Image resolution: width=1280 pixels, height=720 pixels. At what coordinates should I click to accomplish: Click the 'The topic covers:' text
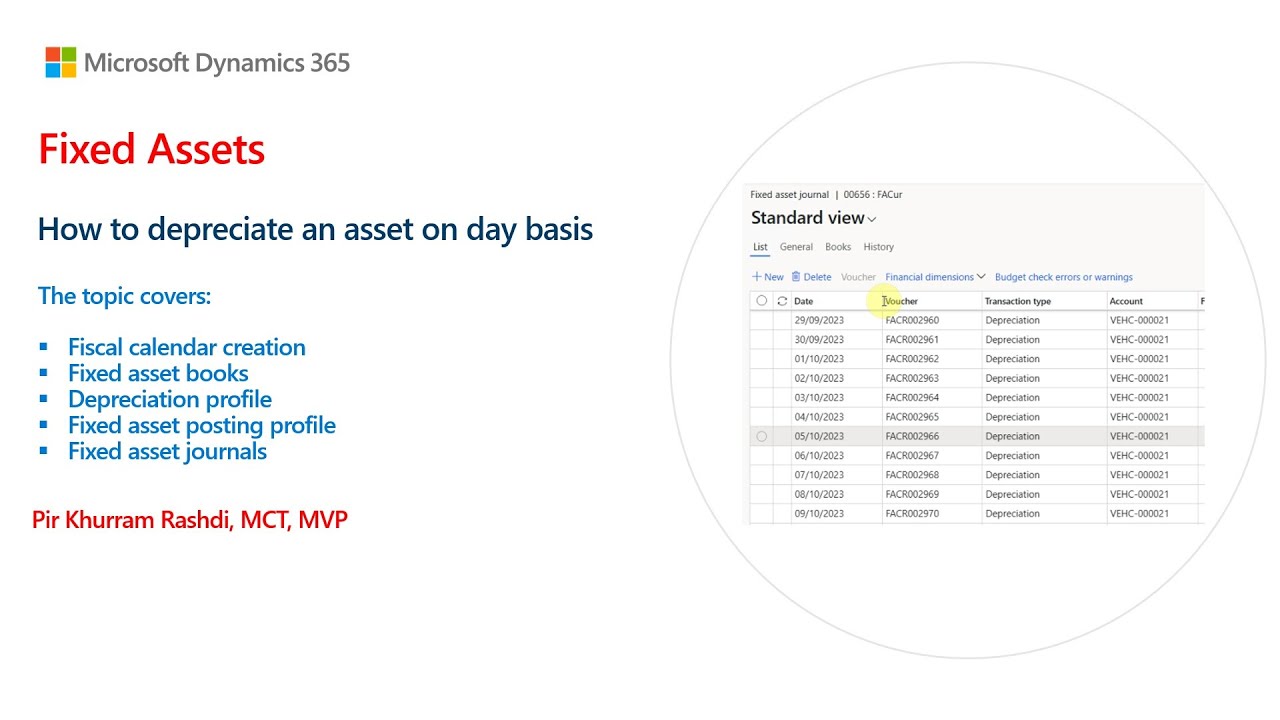tap(125, 296)
